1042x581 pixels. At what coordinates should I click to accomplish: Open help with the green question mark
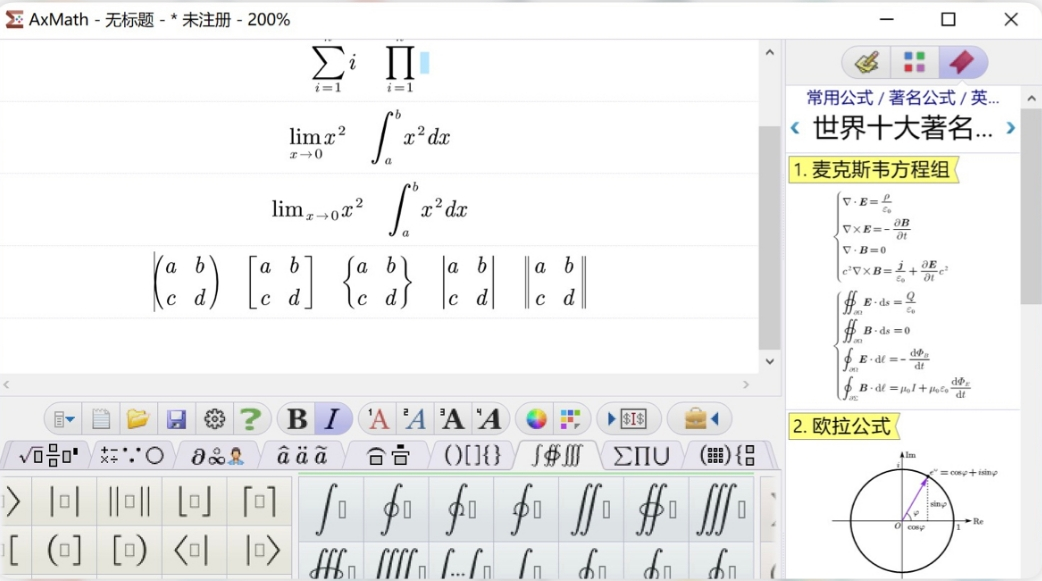[x=250, y=419]
